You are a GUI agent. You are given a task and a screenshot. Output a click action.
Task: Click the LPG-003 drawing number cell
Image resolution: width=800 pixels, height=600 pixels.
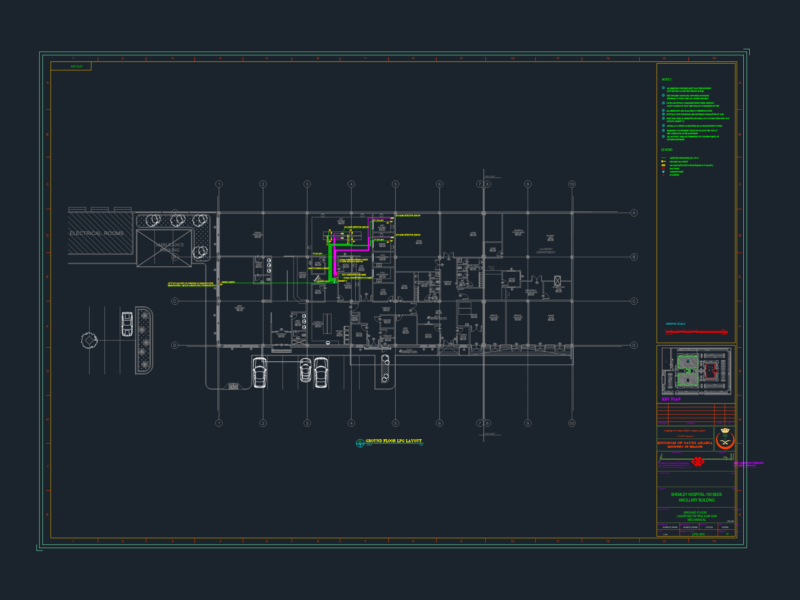tap(698, 534)
